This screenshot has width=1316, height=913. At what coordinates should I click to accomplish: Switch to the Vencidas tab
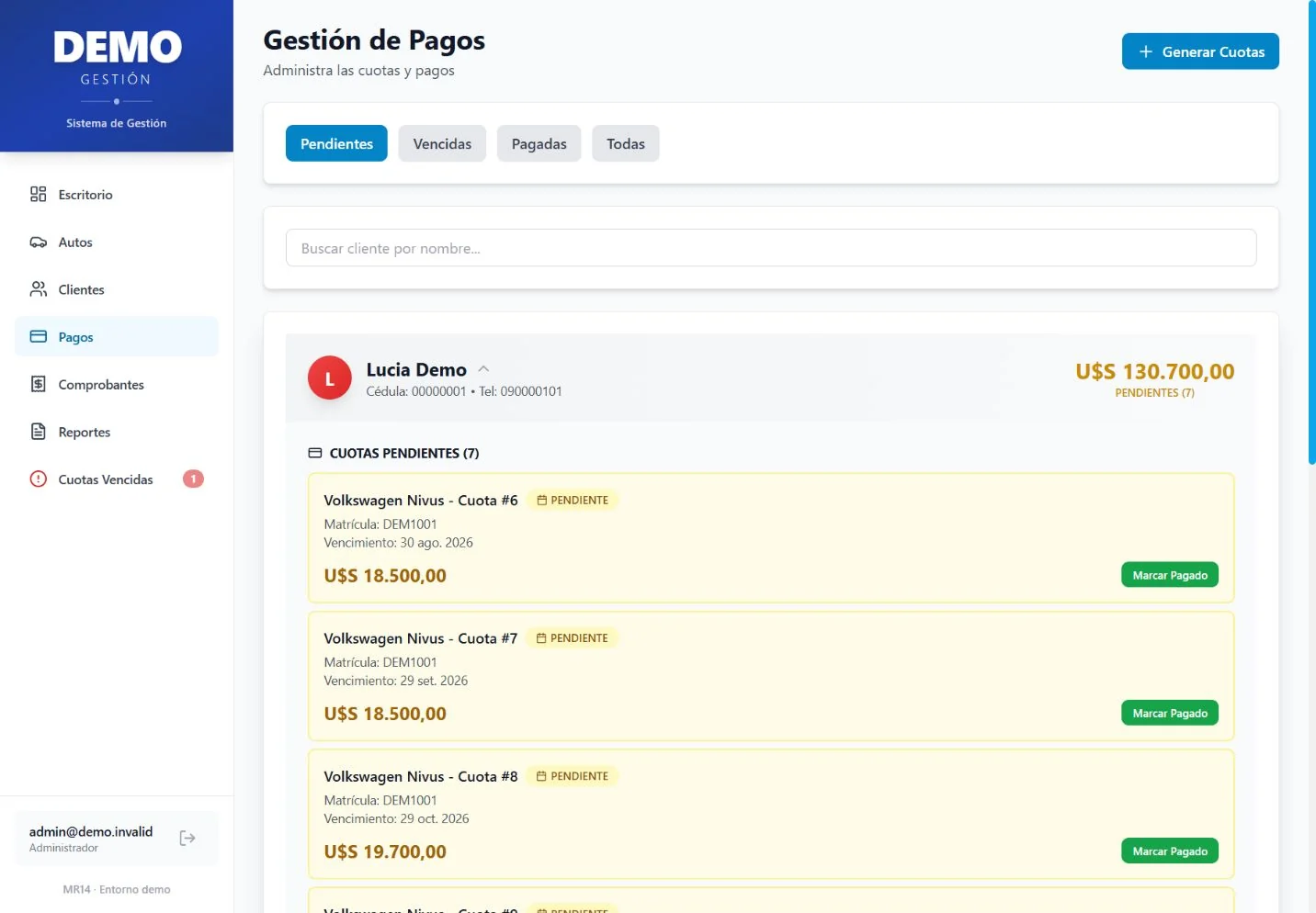pyautogui.click(x=442, y=143)
